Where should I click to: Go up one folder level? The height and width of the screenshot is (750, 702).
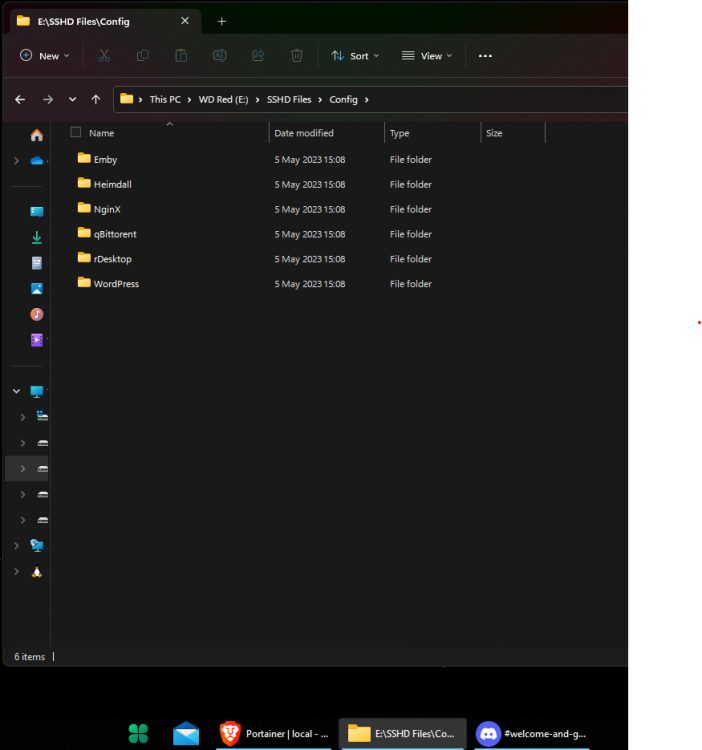pos(96,99)
